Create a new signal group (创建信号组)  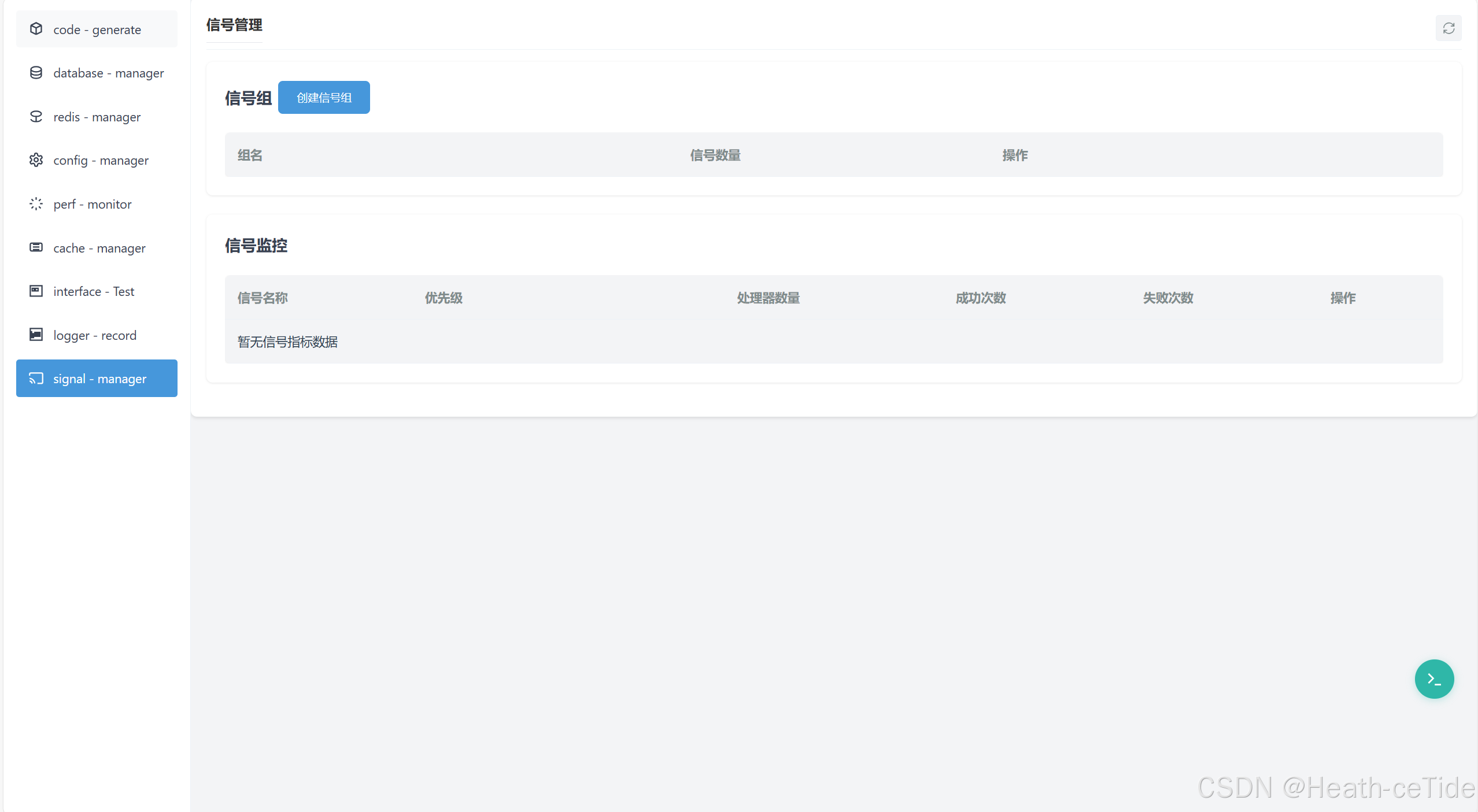(324, 98)
